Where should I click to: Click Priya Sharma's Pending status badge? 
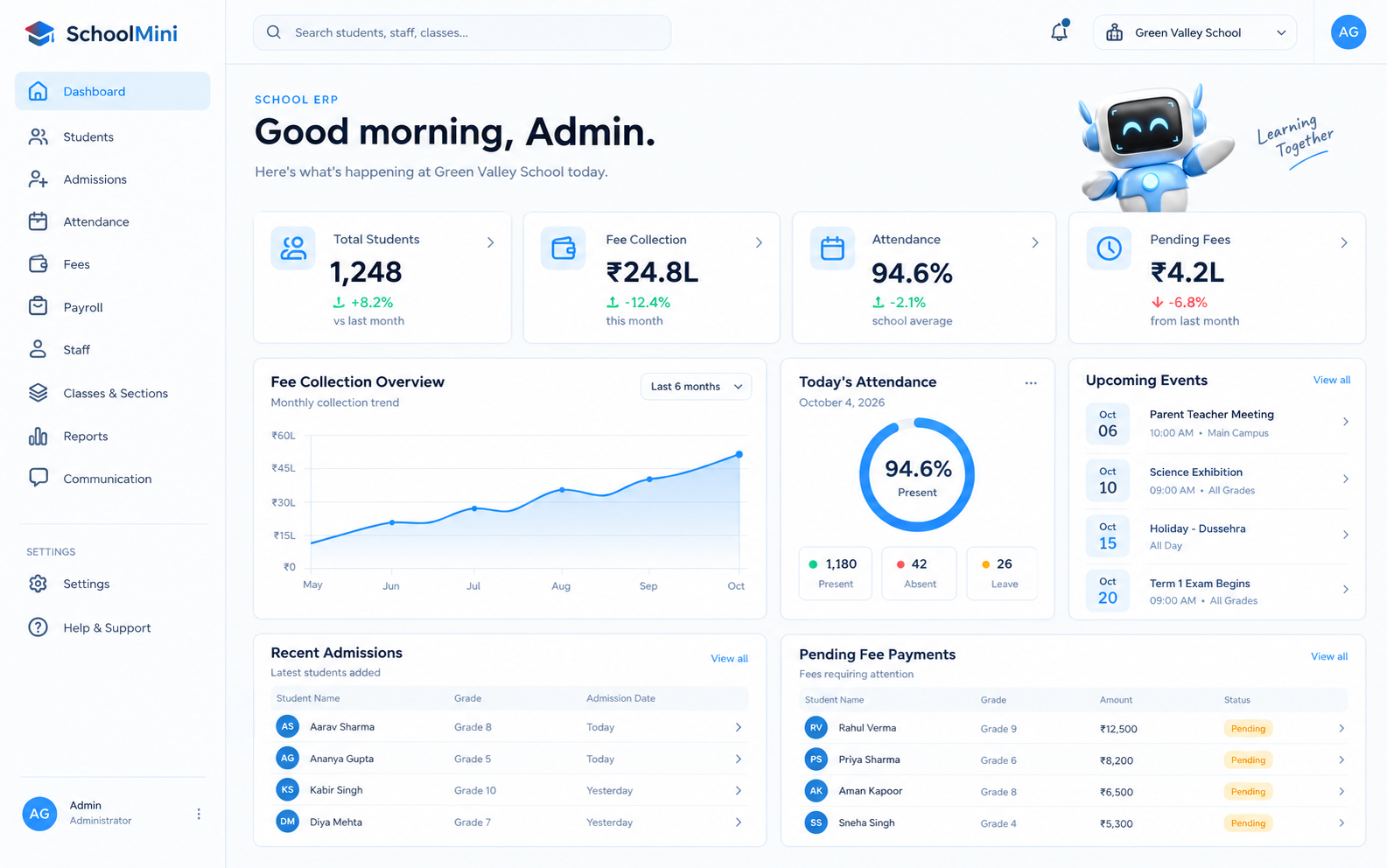(x=1248, y=759)
